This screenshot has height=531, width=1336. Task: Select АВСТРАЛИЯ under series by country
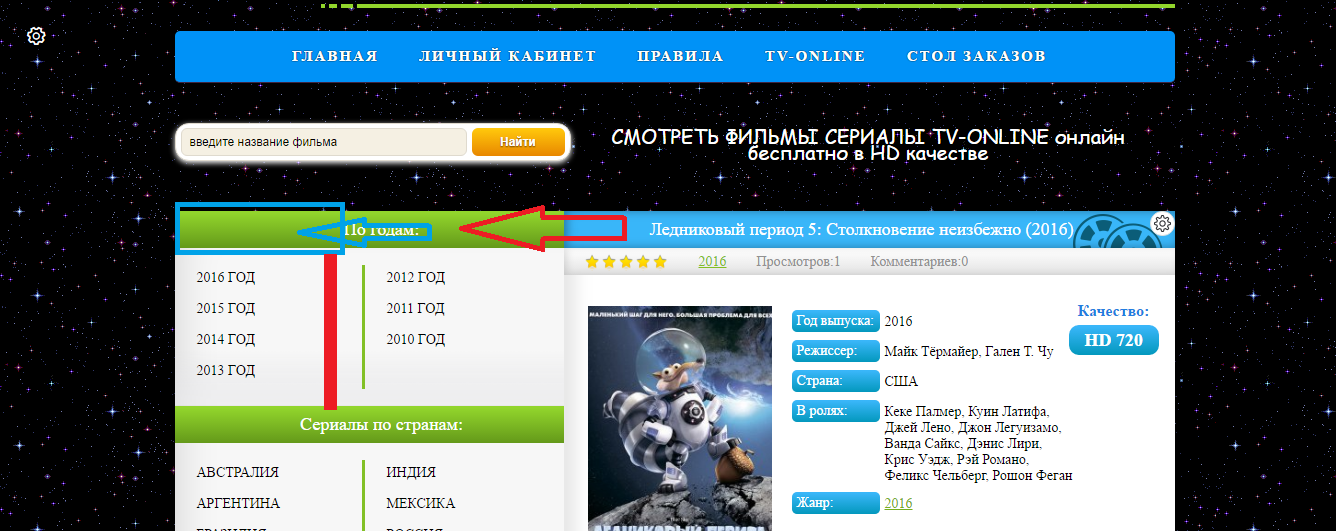pyautogui.click(x=238, y=473)
